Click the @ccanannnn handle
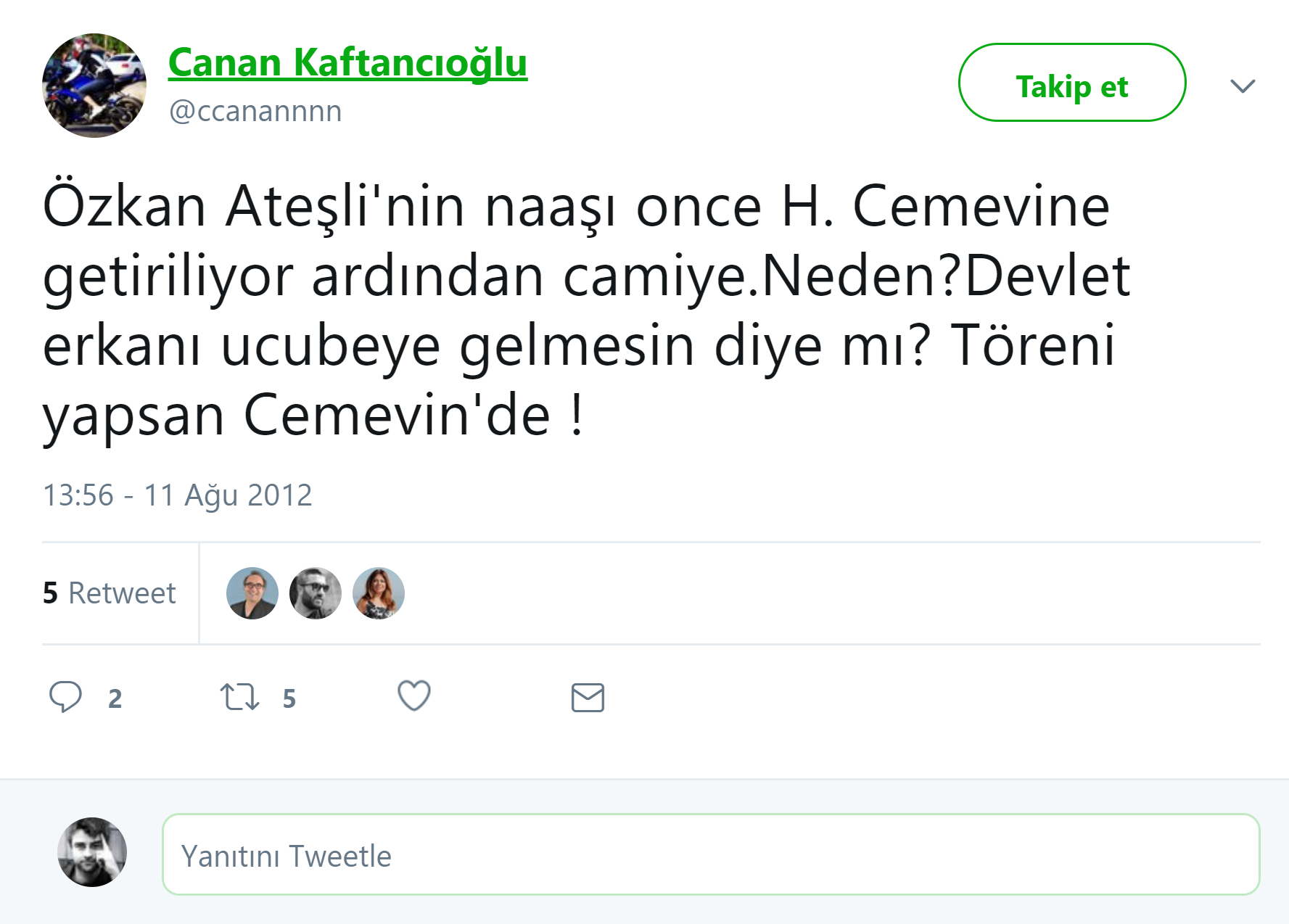 tap(255, 111)
